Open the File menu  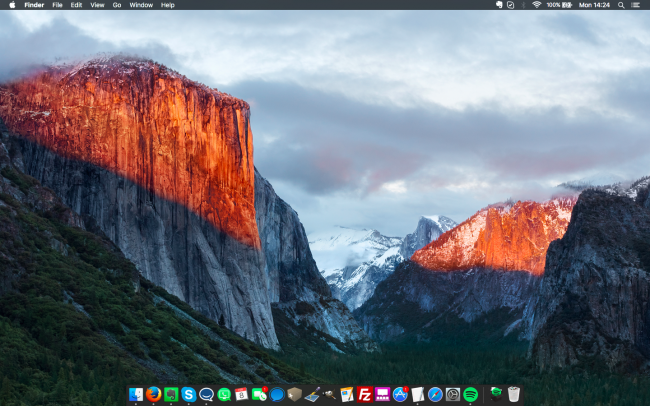(x=57, y=5)
